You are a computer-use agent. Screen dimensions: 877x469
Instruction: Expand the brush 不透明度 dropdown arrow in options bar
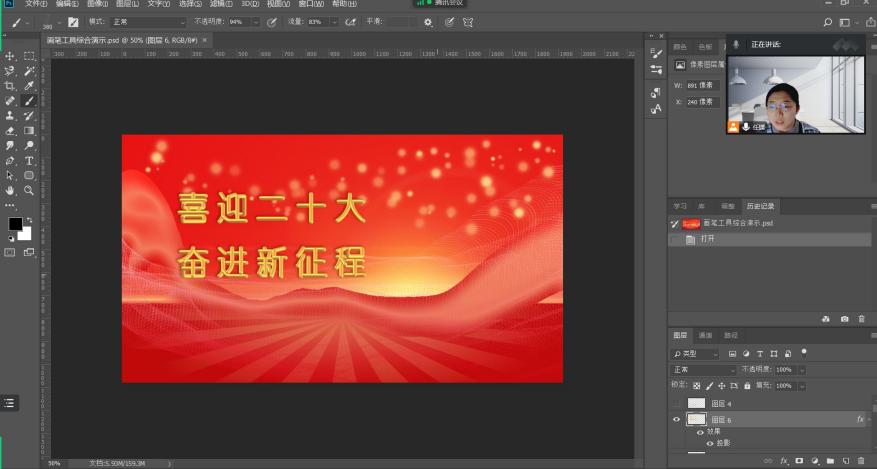click(x=256, y=21)
